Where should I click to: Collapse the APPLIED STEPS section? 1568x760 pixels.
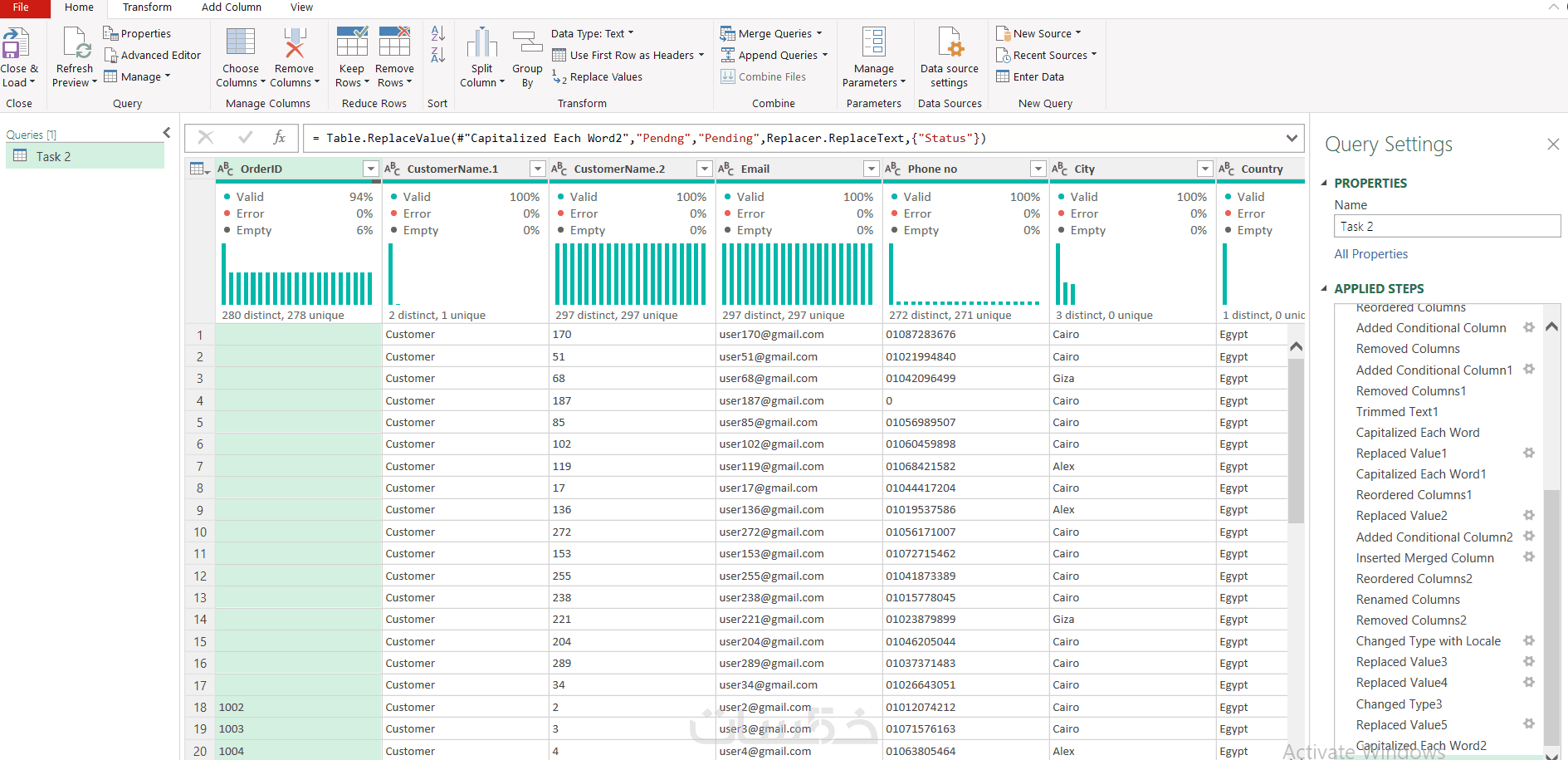click(1325, 289)
